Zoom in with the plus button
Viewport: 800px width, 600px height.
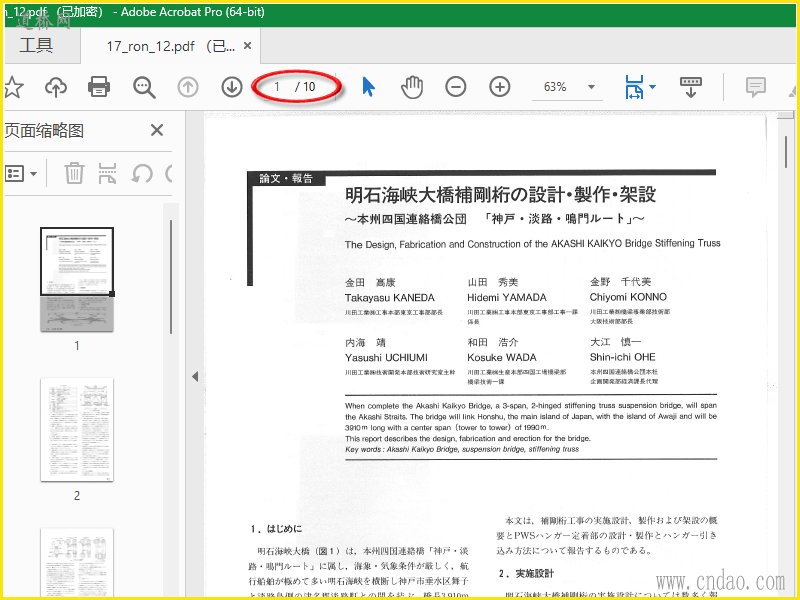(x=499, y=87)
